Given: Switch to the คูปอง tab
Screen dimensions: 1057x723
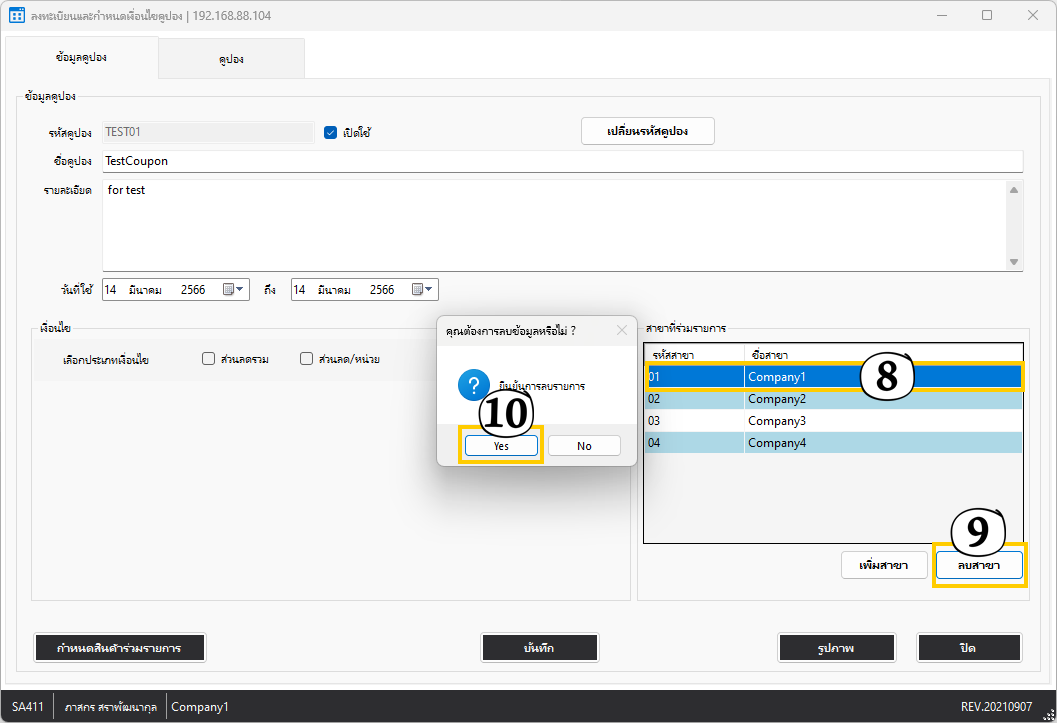Looking at the screenshot, I should (x=231, y=59).
